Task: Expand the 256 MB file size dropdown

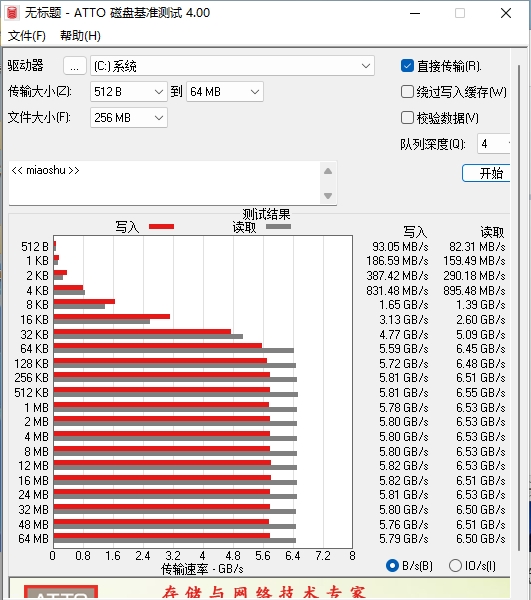Action: click(129, 117)
